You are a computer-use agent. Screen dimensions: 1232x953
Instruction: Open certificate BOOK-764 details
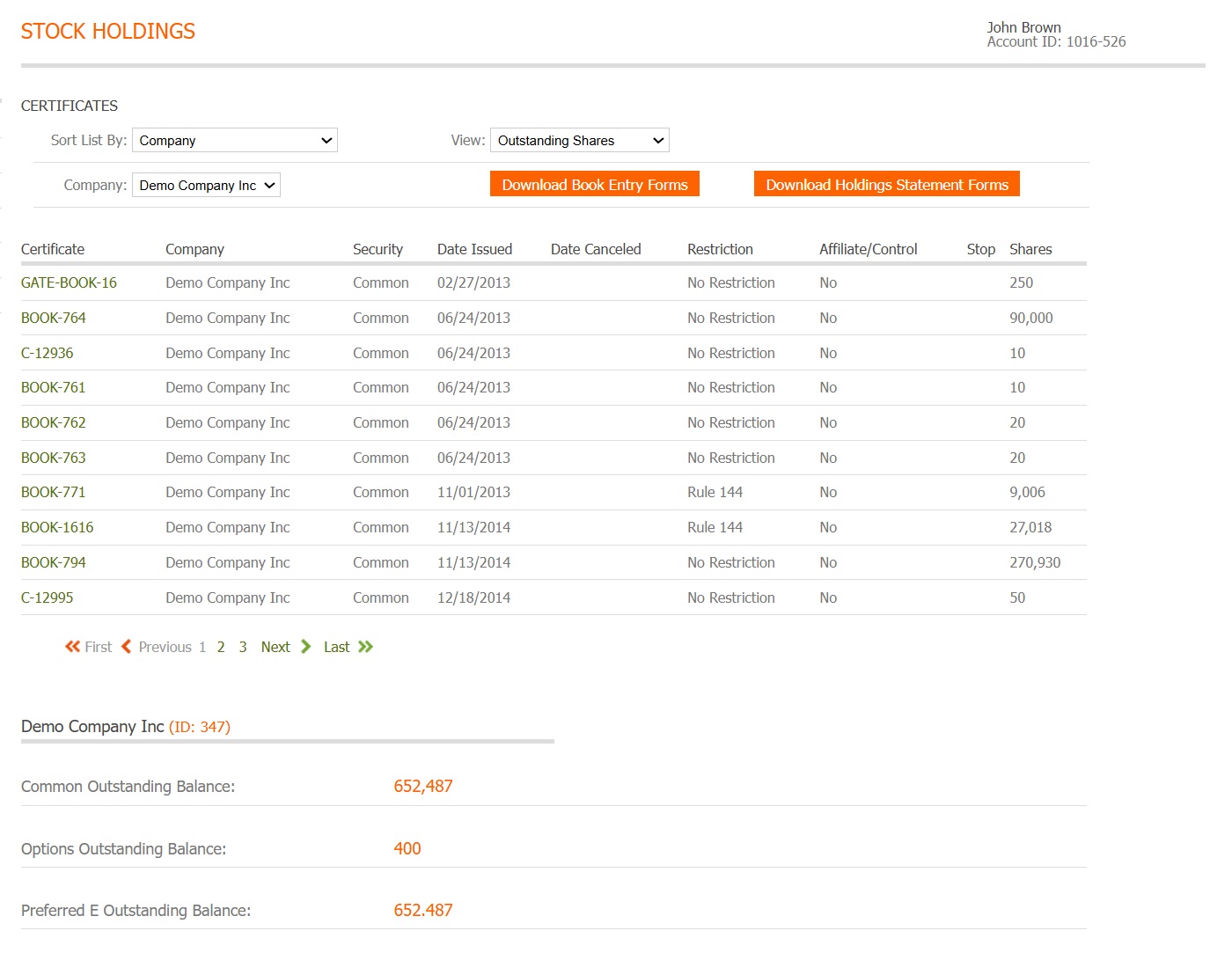click(x=54, y=319)
